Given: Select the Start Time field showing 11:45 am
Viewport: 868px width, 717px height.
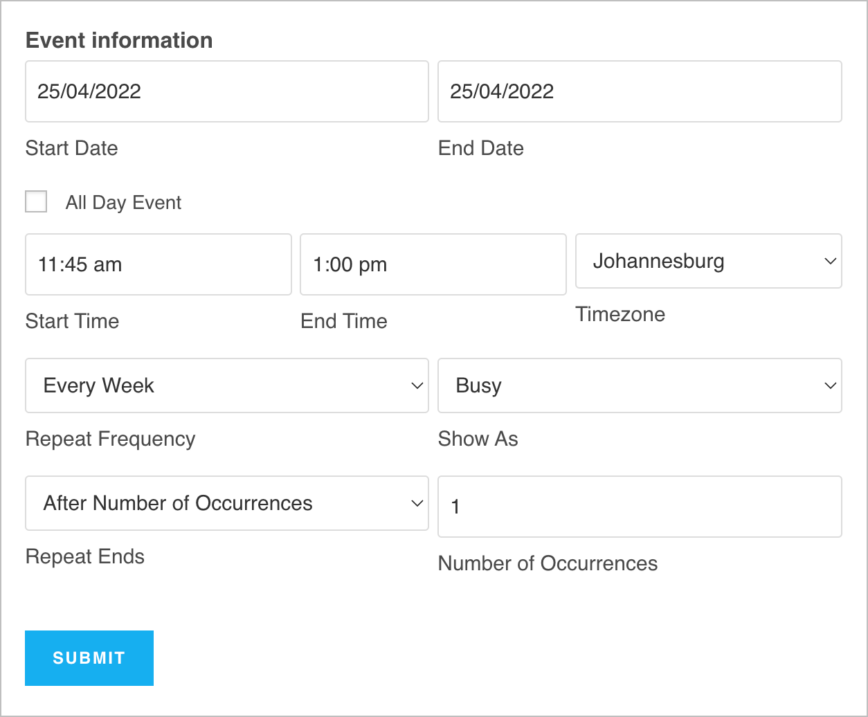Looking at the screenshot, I should (158, 264).
